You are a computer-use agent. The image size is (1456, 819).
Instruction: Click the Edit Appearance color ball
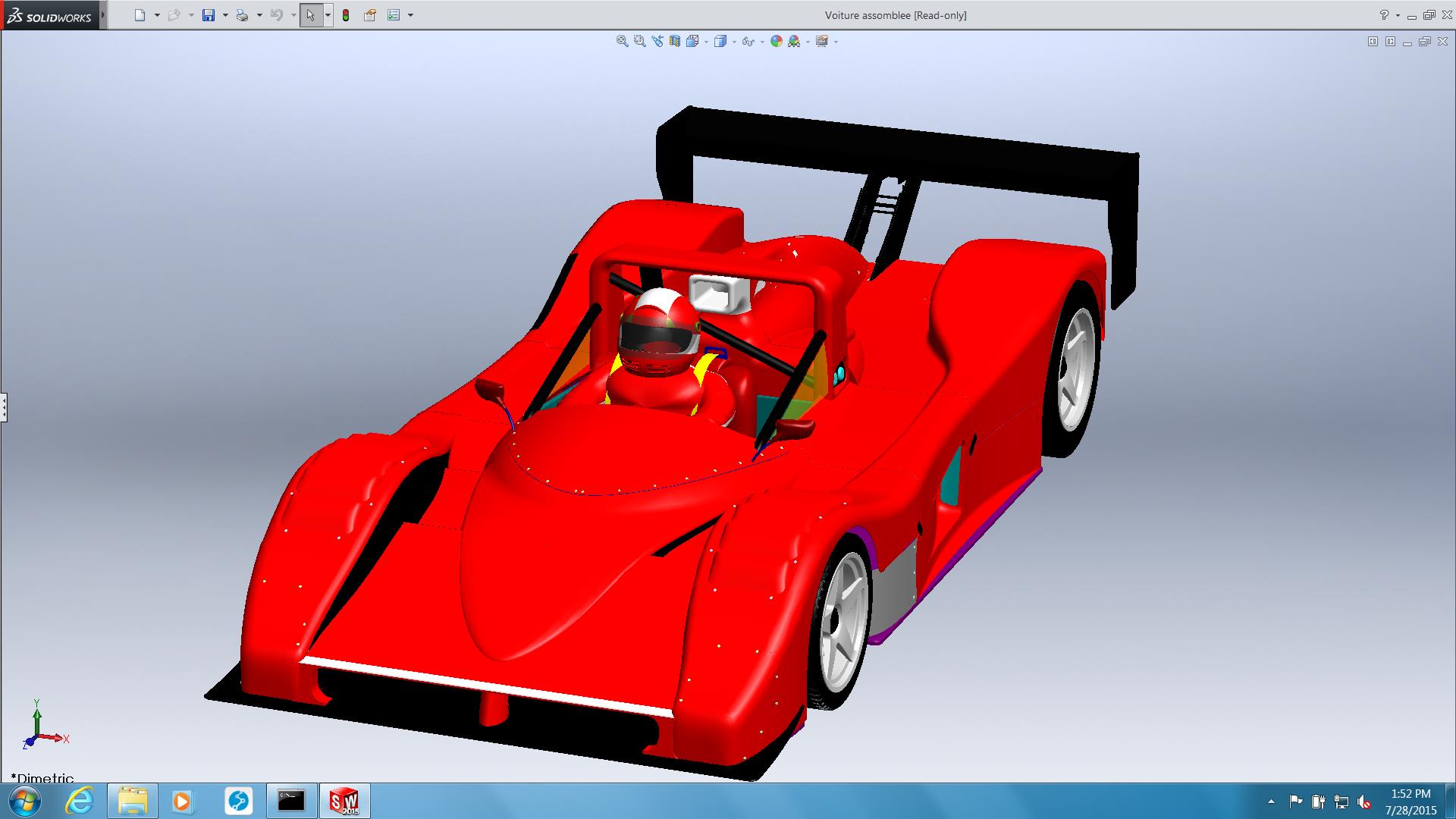(x=776, y=42)
